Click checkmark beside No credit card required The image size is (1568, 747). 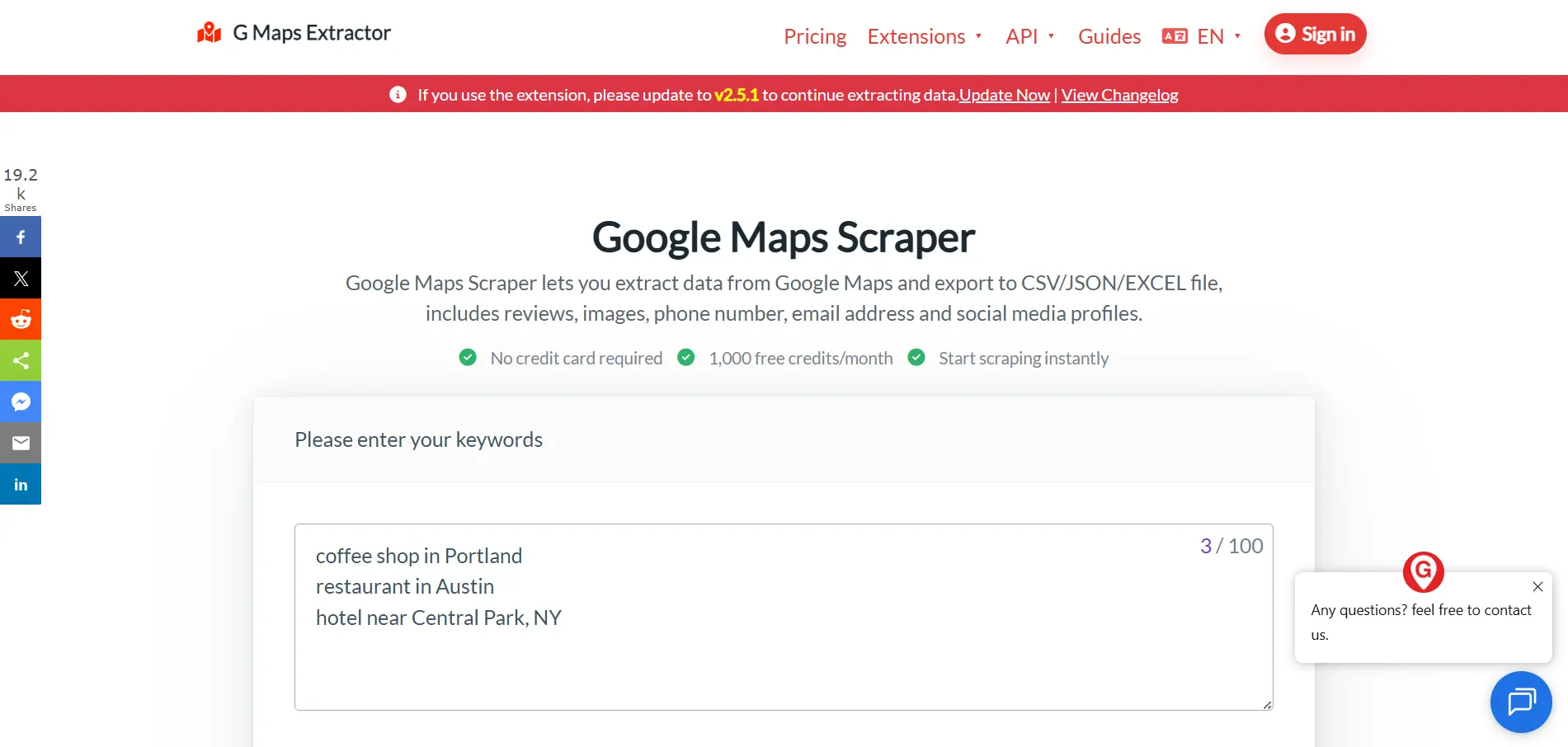tap(468, 357)
